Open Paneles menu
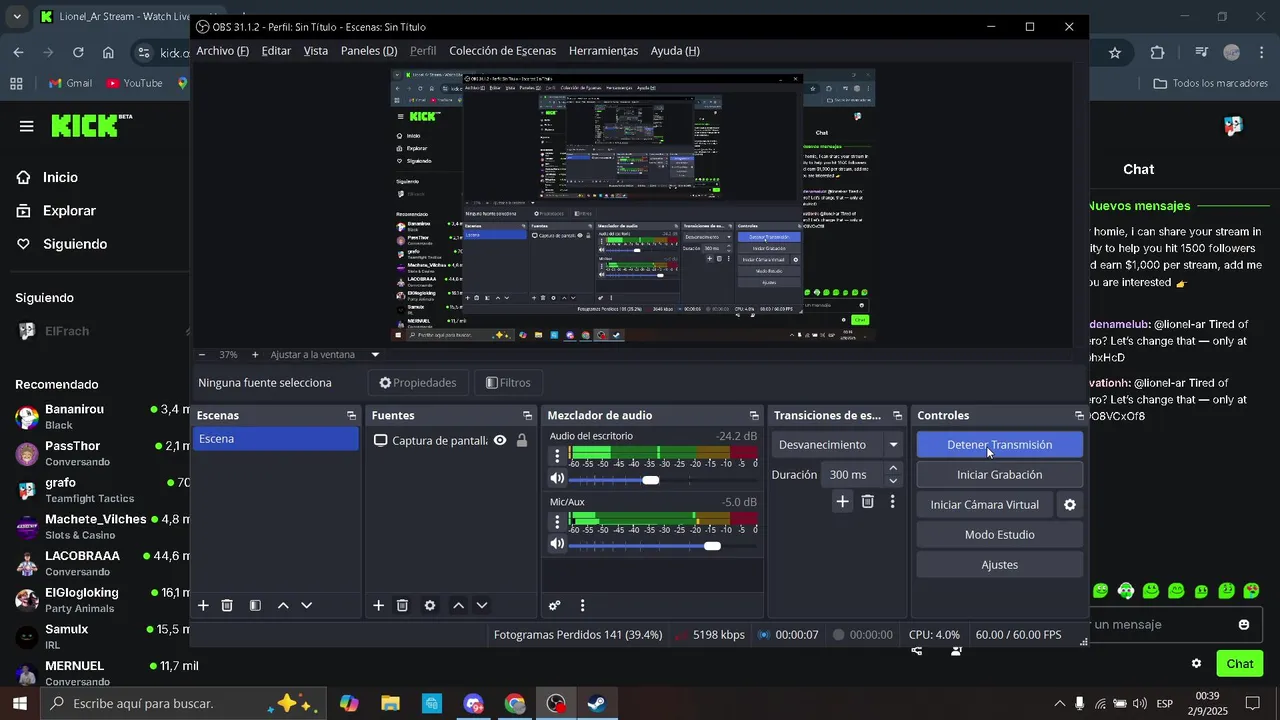The height and width of the screenshot is (720, 1280). tap(369, 51)
